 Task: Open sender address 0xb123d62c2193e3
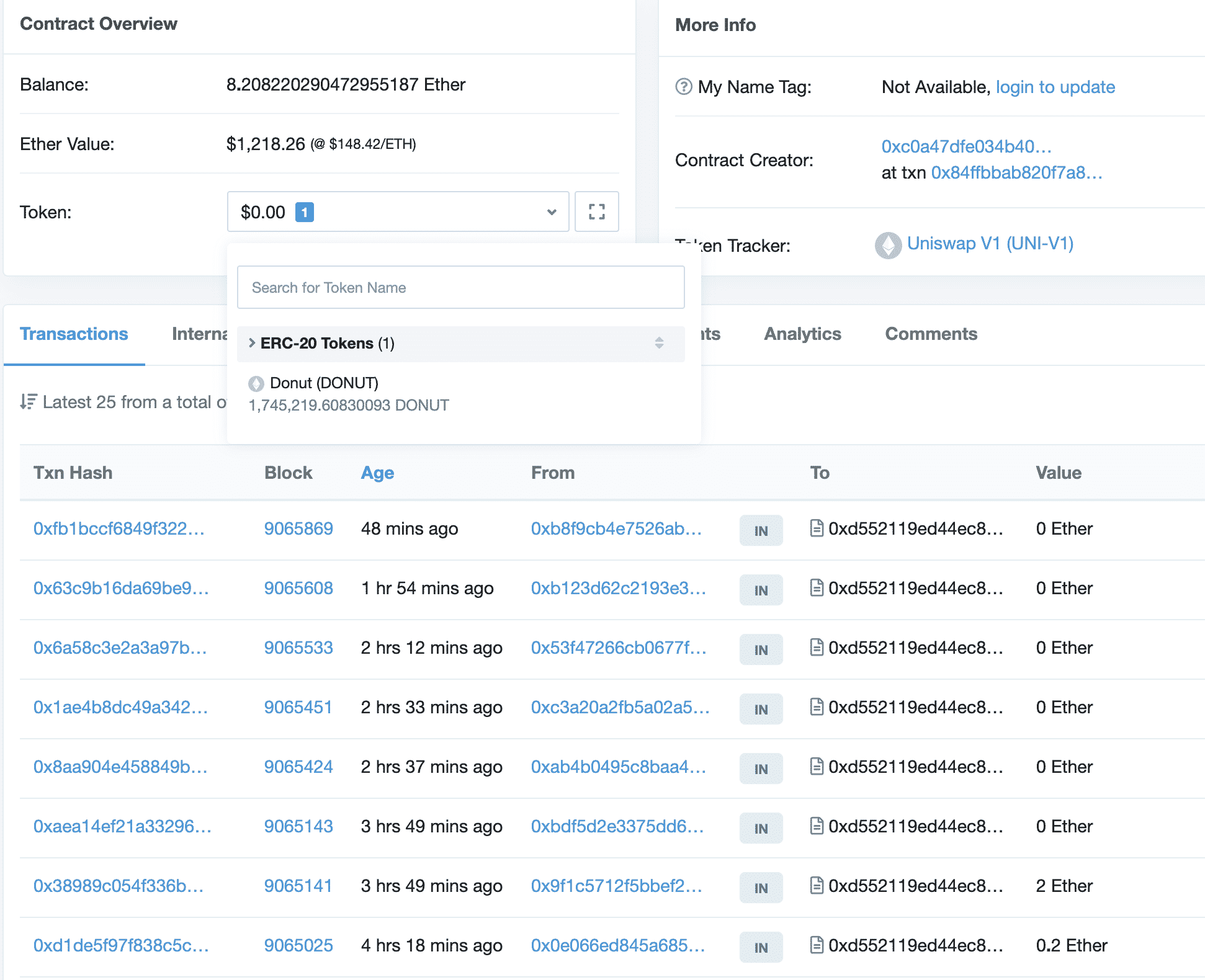coord(618,588)
